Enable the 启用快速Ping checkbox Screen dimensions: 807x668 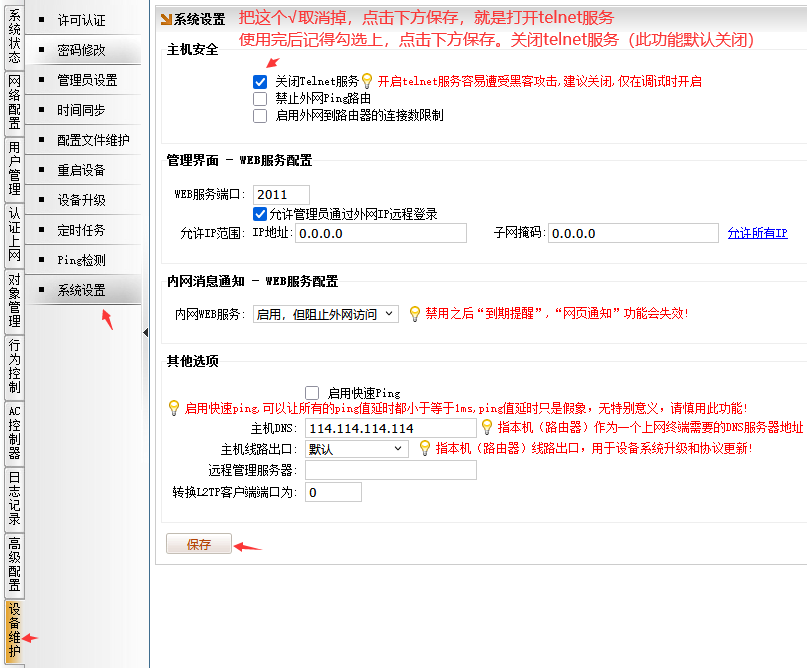pos(312,393)
